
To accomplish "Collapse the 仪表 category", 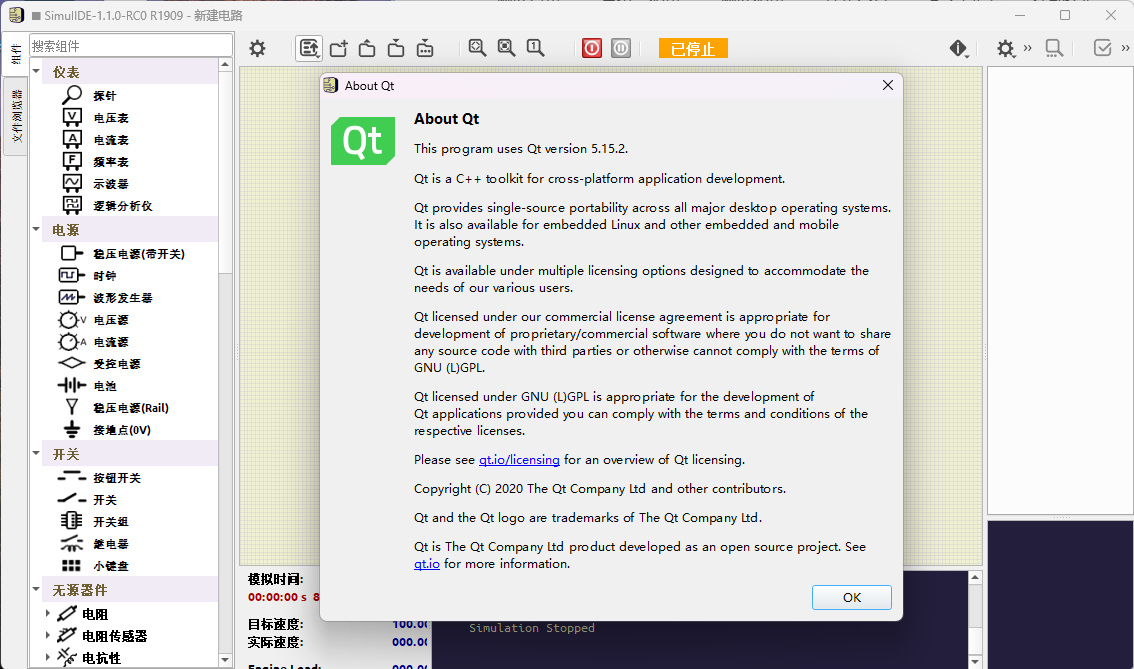I will (37, 72).
